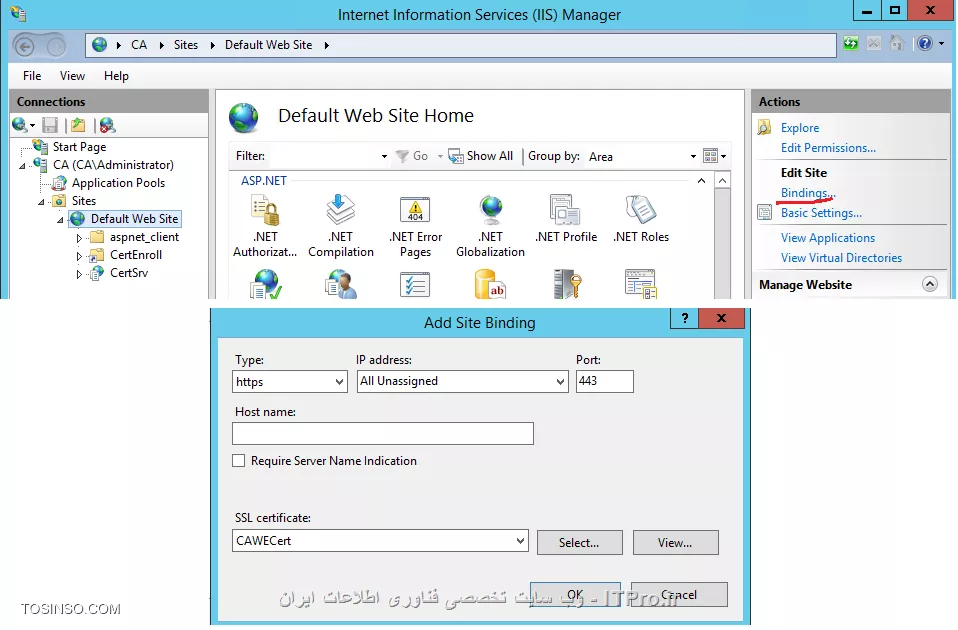This screenshot has width=958, height=630.
Task: Click the Basic Settings... link
Action: [x=821, y=213]
